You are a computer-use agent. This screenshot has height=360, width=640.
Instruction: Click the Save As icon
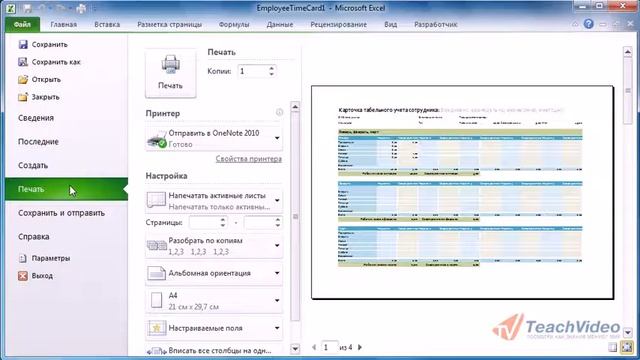point(23,62)
